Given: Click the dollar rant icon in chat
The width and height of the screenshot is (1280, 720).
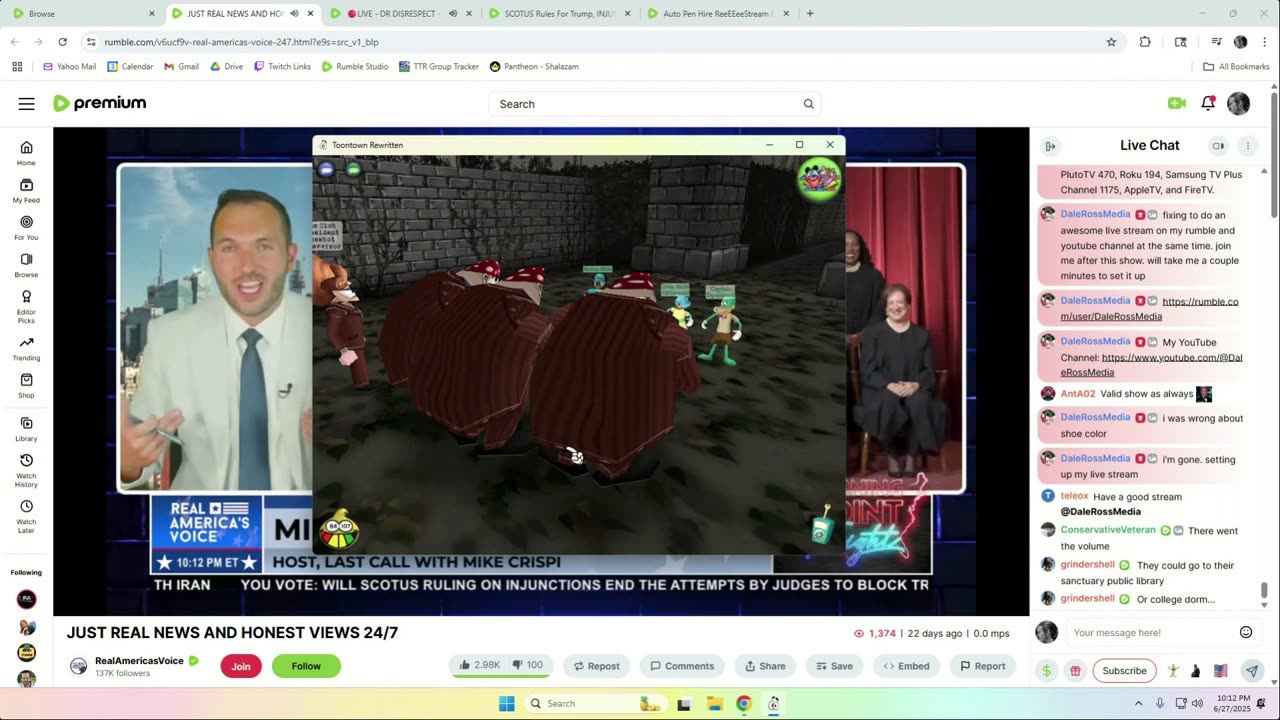Looking at the screenshot, I should pos(1046,671).
